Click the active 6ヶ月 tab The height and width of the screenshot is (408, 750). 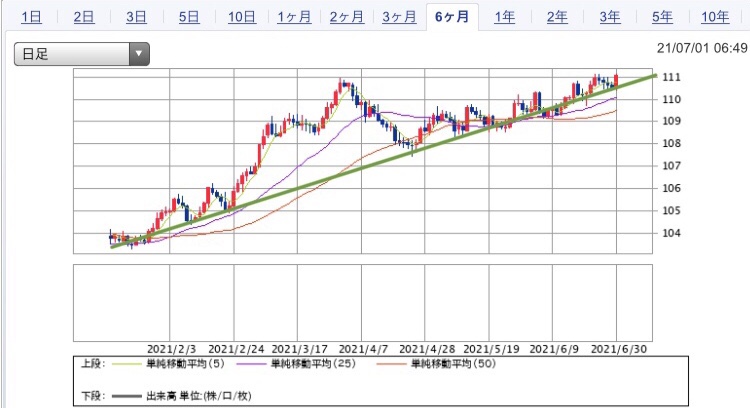click(x=452, y=17)
